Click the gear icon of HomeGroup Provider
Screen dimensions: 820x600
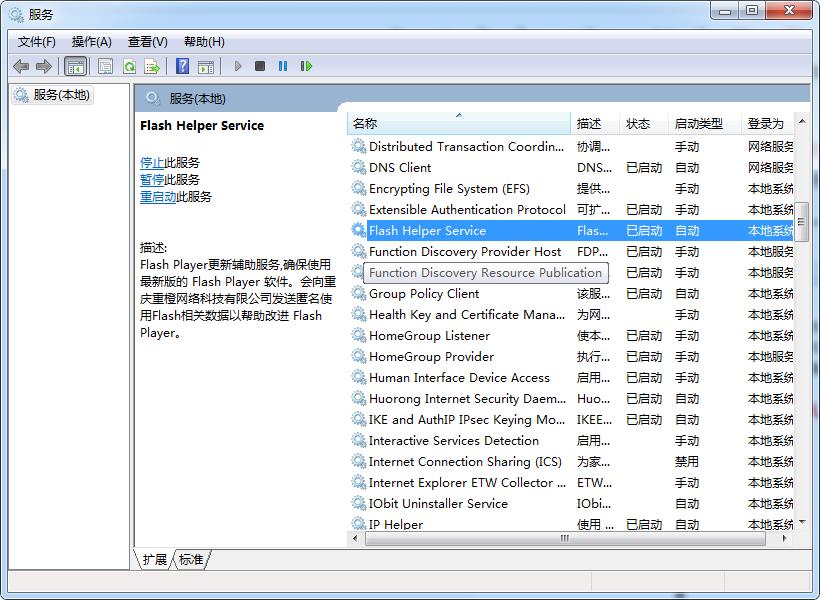pyautogui.click(x=358, y=356)
